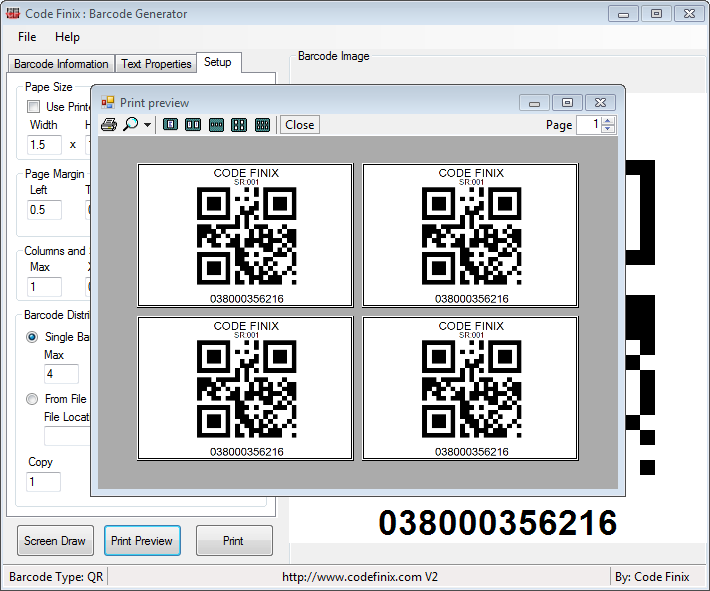Switch to Barcode Information tab
Screen dimensions: 710x591
61,64
